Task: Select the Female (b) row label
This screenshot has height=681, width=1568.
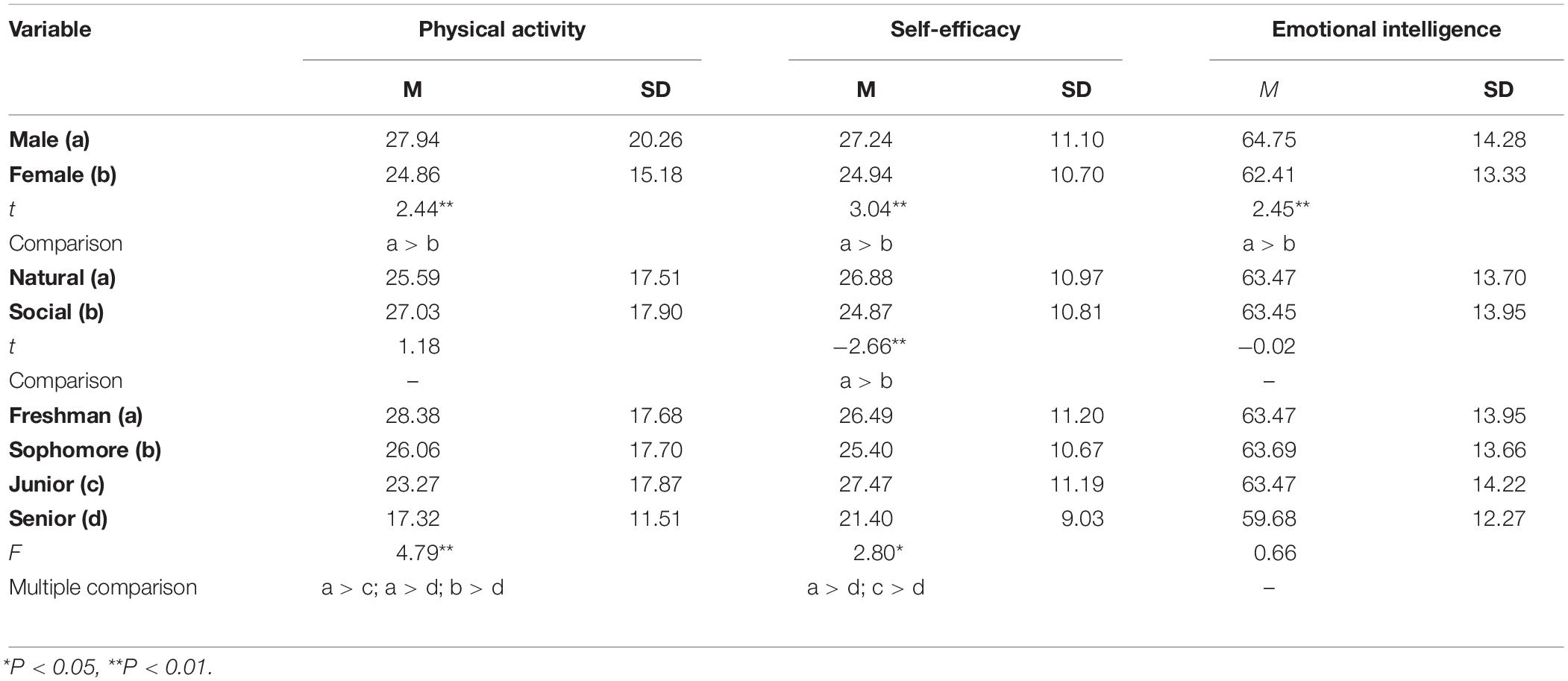Action: (x=63, y=175)
